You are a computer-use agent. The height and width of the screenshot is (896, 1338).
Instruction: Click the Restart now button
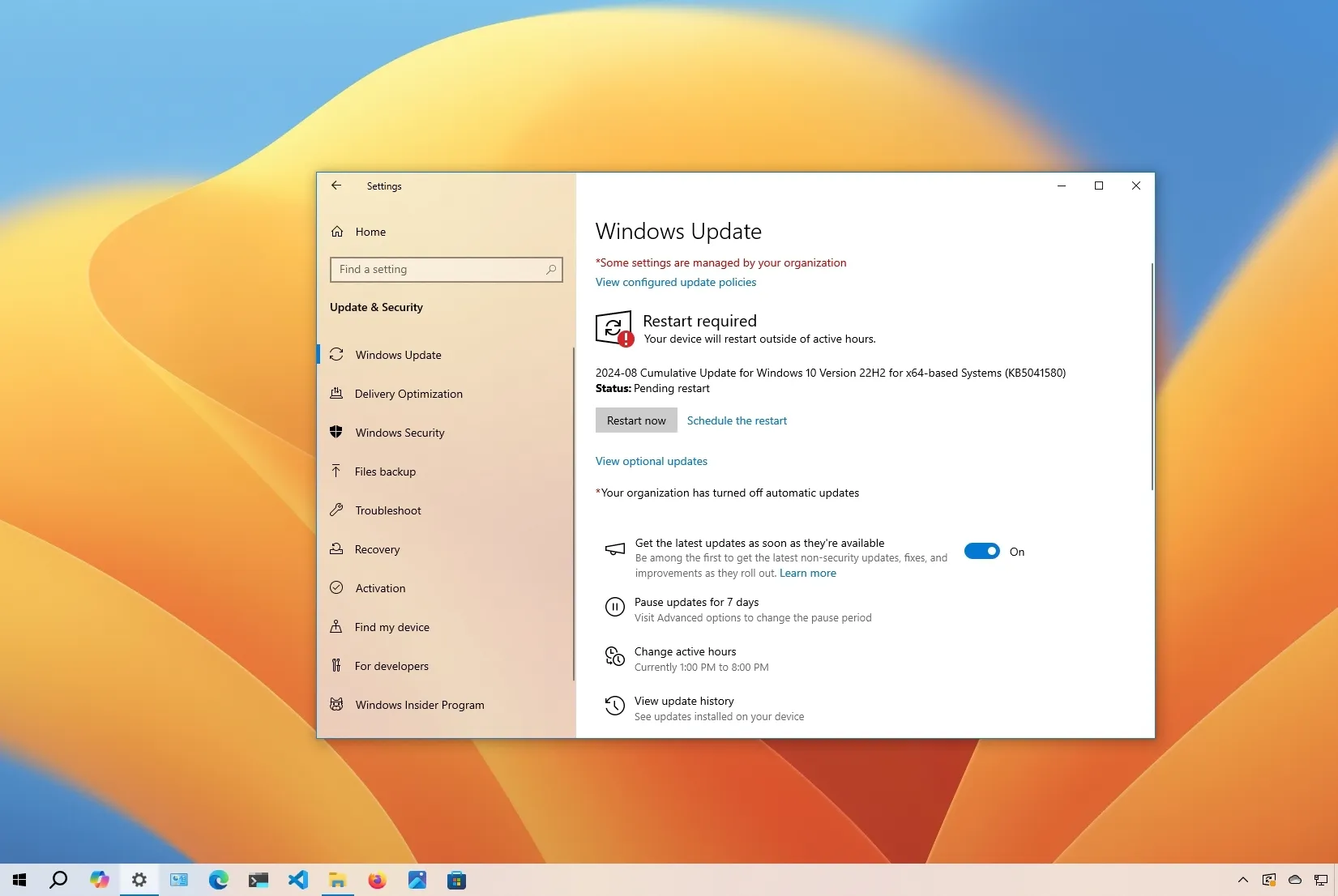pyautogui.click(x=636, y=420)
